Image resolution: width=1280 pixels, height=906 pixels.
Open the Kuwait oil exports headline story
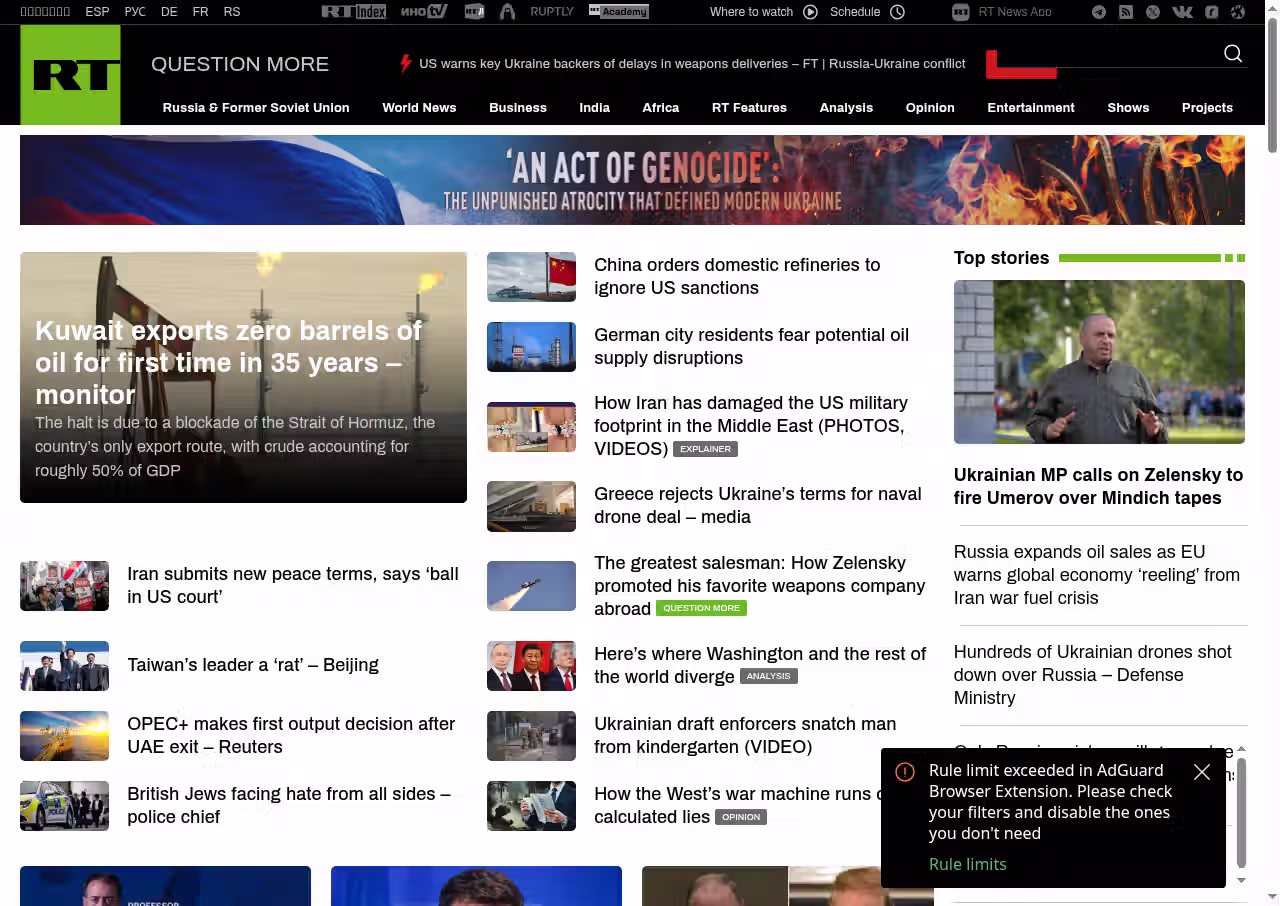click(x=229, y=362)
